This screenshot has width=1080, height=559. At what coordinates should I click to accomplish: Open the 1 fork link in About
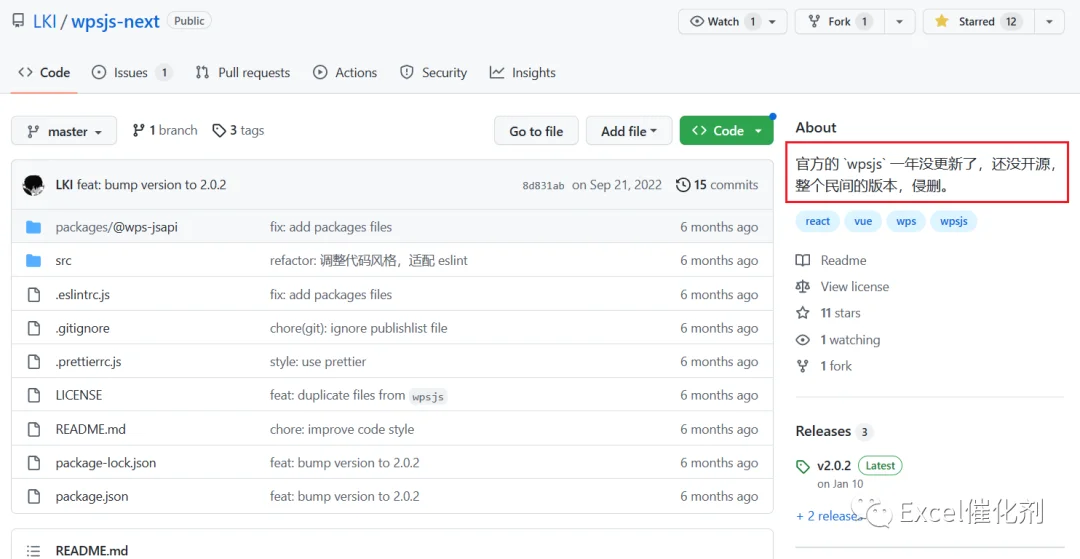coord(824,366)
